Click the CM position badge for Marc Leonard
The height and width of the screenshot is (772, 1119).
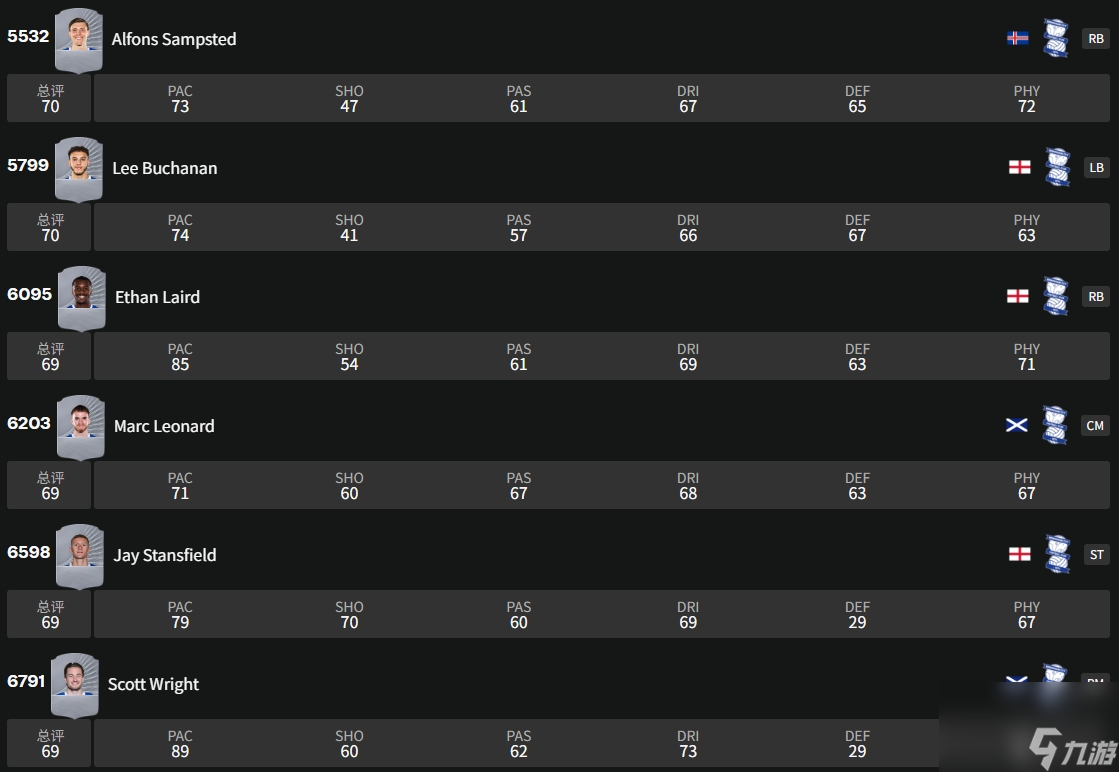pyautogui.click(x=1095, y=425)
